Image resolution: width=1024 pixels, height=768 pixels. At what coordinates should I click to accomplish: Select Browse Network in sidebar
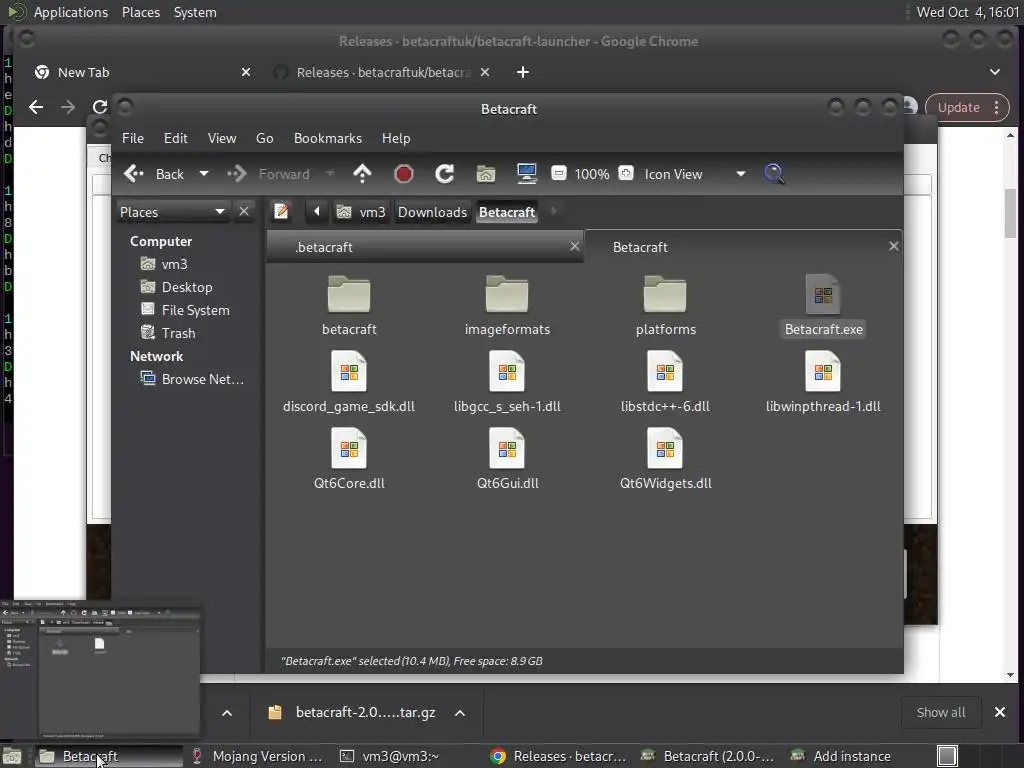(x=193, y=379)
